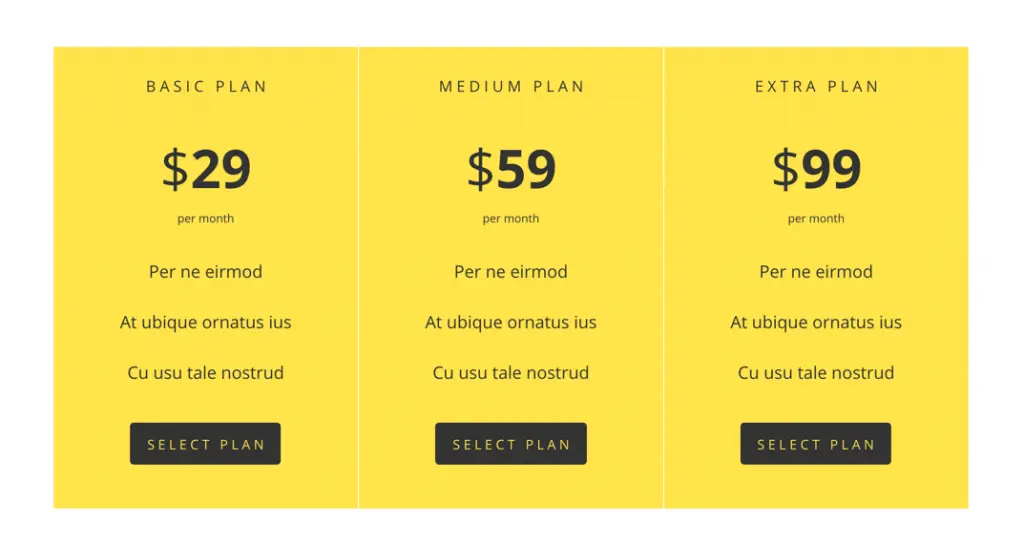Click the $99 price text

[x=816, y=169]
